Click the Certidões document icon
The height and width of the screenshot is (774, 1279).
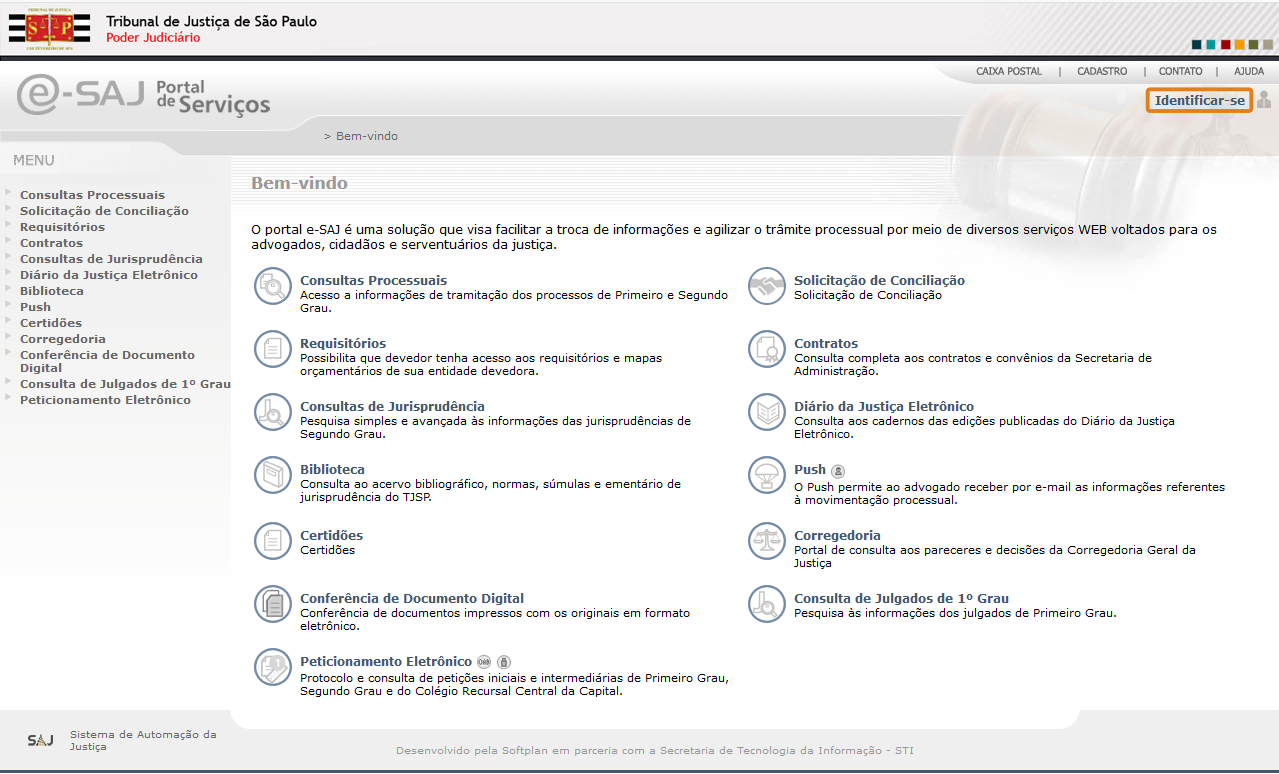[272, 541]
